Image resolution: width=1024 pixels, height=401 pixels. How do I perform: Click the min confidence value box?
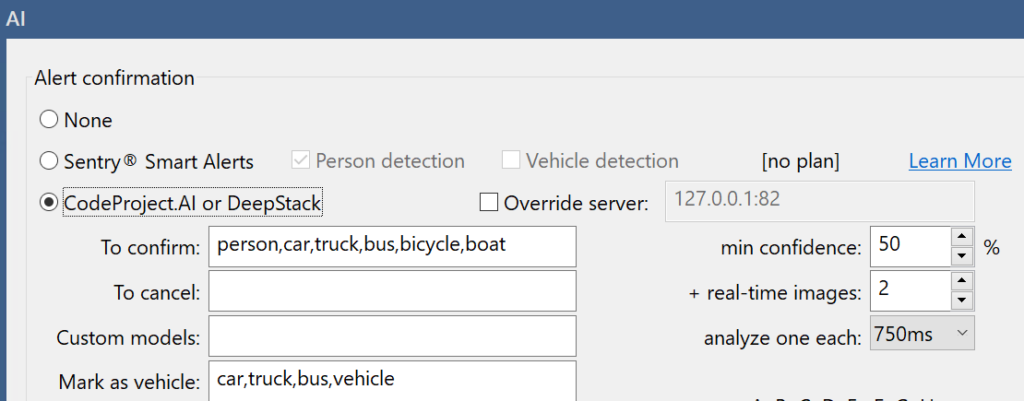pos(910,247)
